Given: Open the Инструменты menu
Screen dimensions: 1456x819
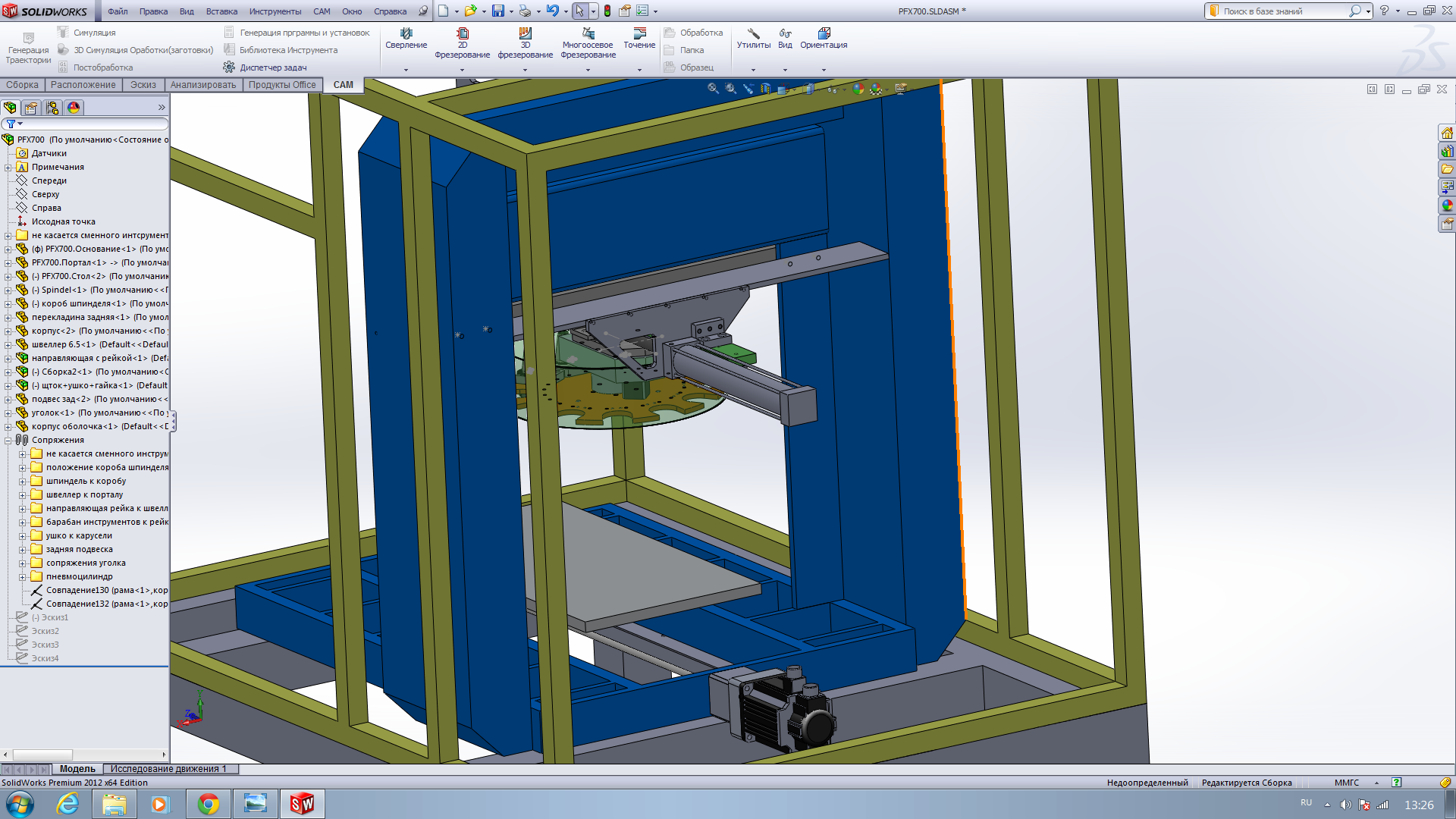Looking at the screenshot, I should pos(275,11).
